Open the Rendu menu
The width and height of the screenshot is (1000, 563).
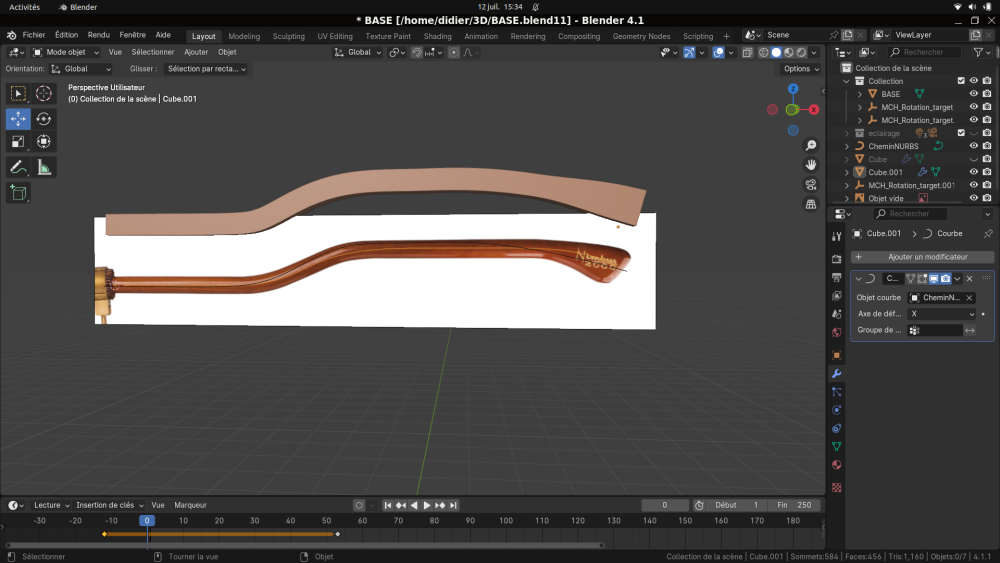click(99, 35)
